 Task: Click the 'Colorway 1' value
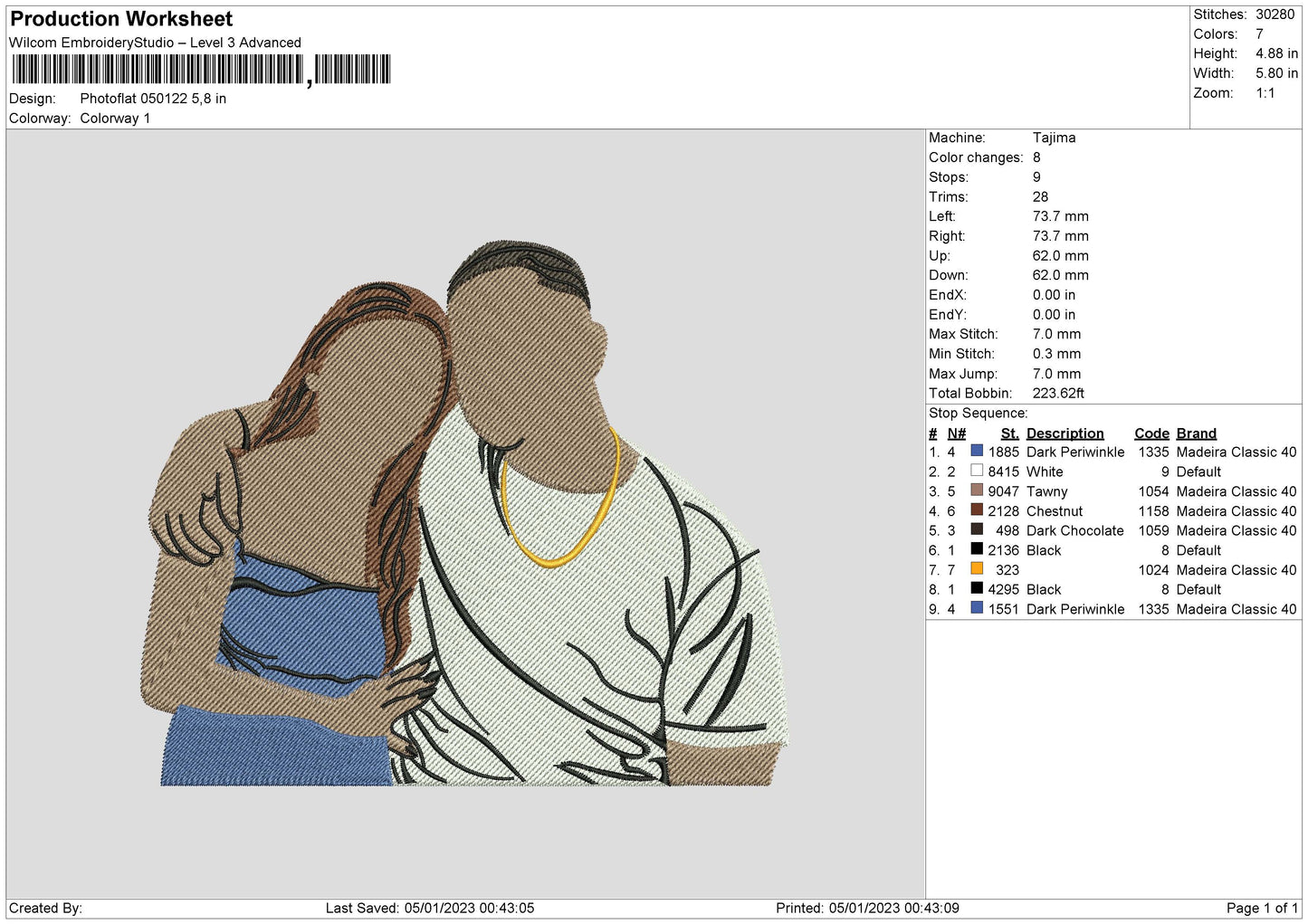[115, 119]
